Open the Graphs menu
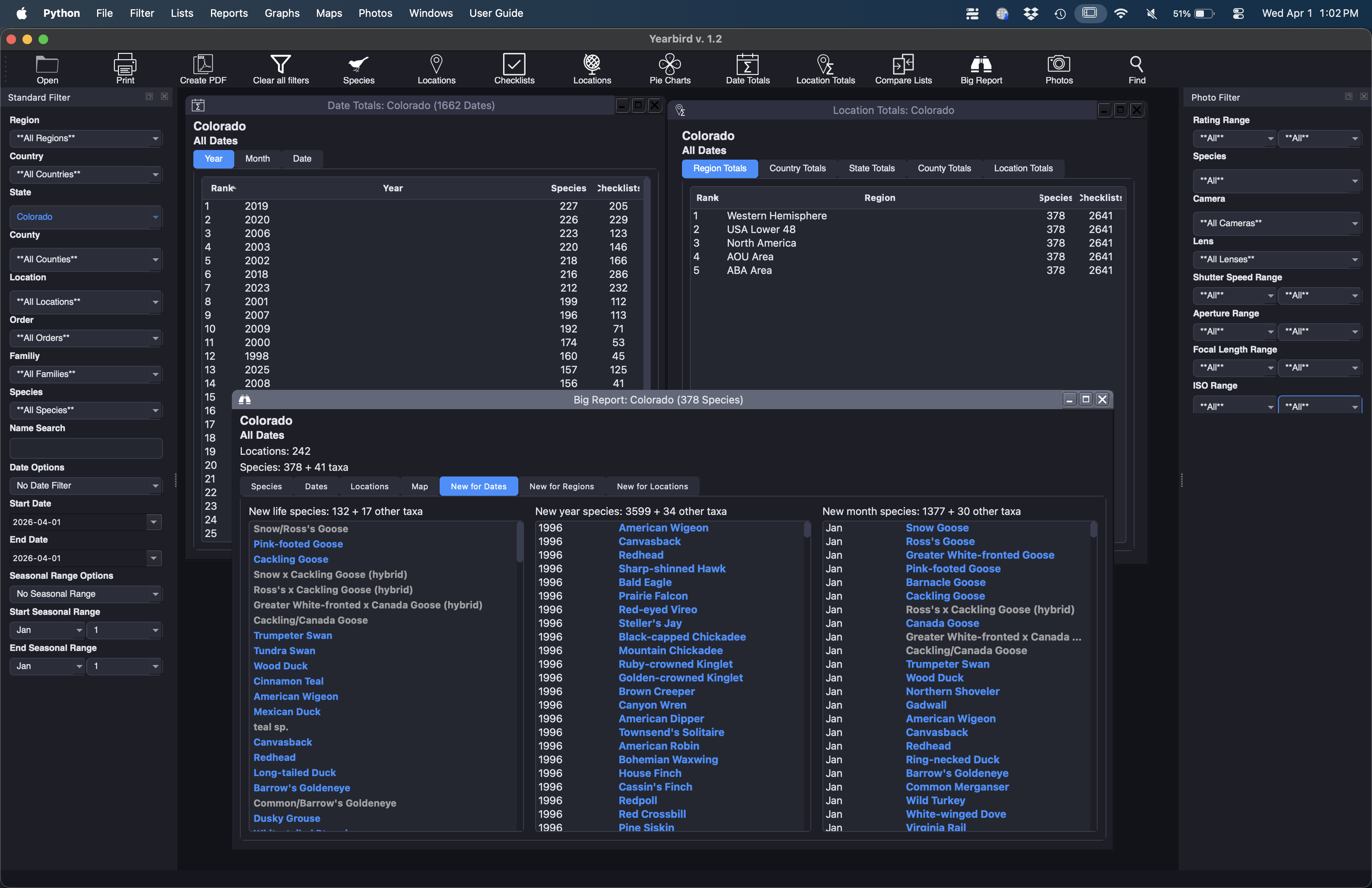The height and width of the screenshot is (888, 1372). pos(281,13)
